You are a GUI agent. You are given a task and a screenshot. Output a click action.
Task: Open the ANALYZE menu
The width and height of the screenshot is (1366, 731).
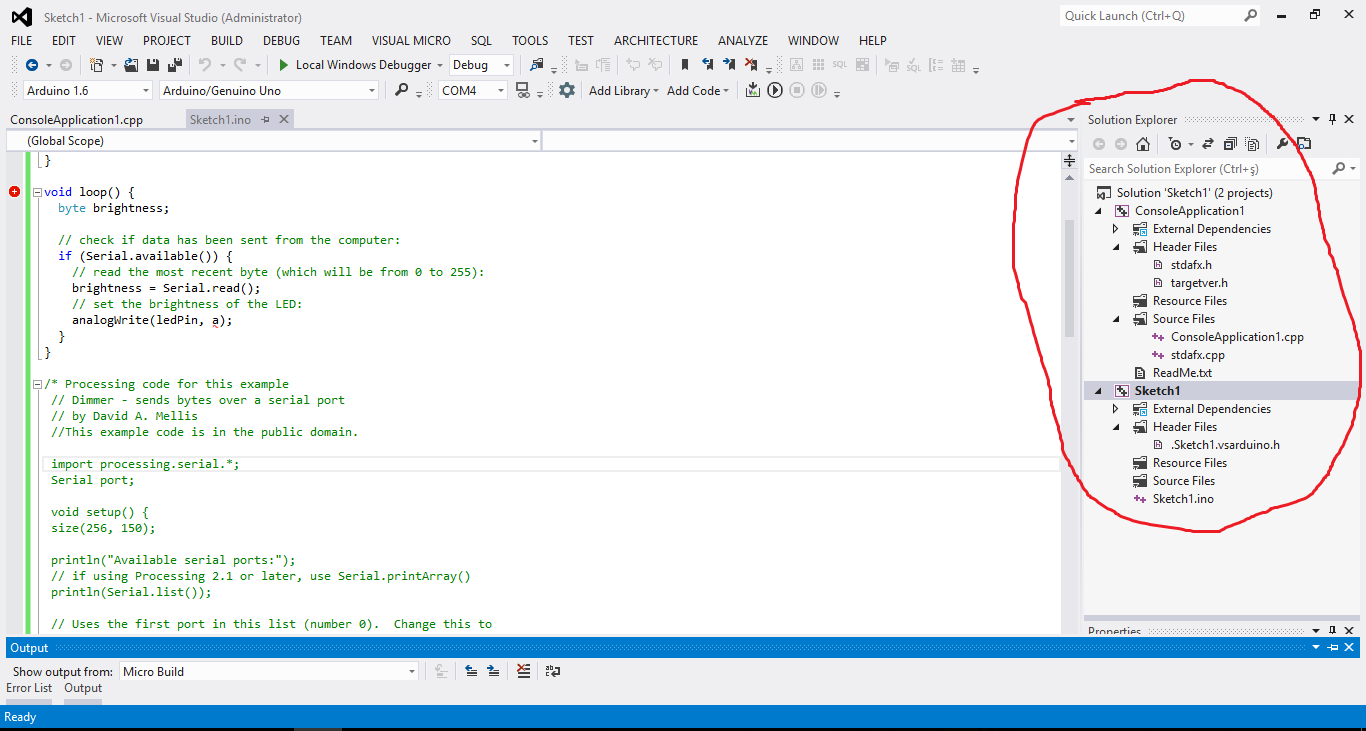[743, 41]
